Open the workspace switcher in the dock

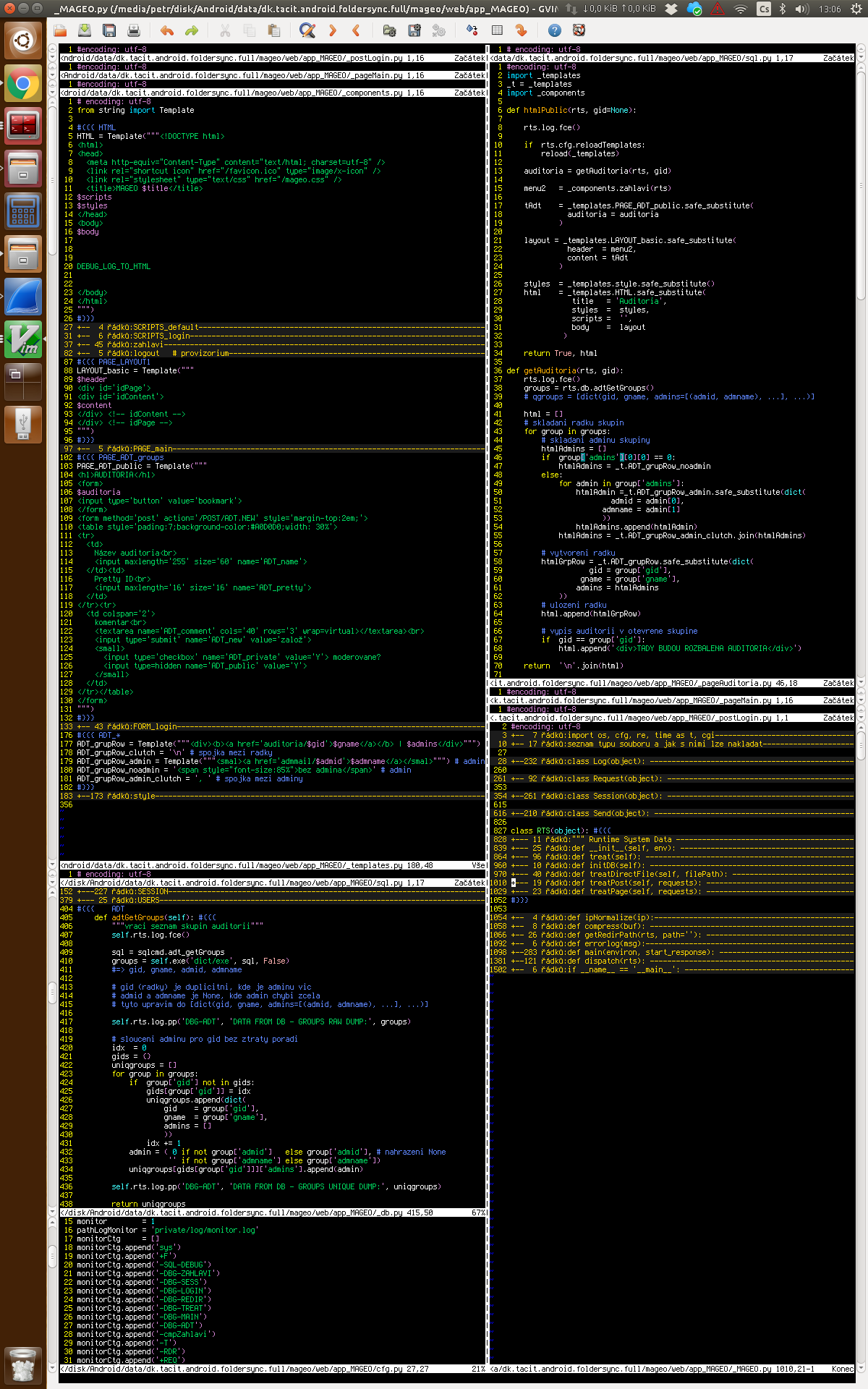[23, 382]
